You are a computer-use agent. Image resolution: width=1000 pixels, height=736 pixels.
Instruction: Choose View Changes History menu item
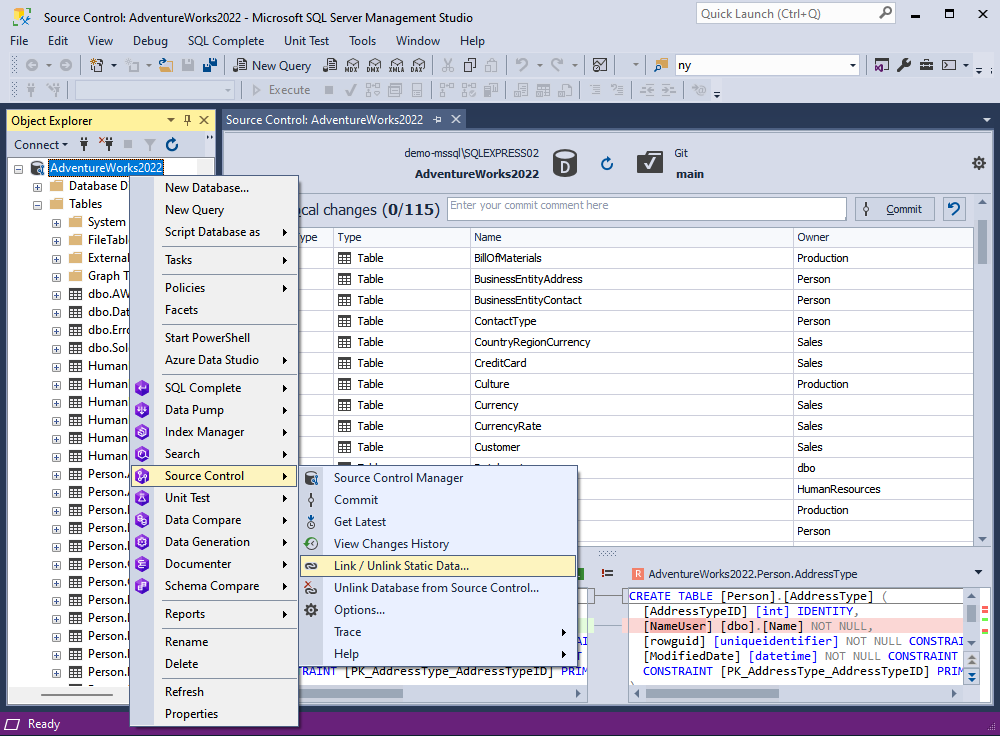click(x=438, y=544)
